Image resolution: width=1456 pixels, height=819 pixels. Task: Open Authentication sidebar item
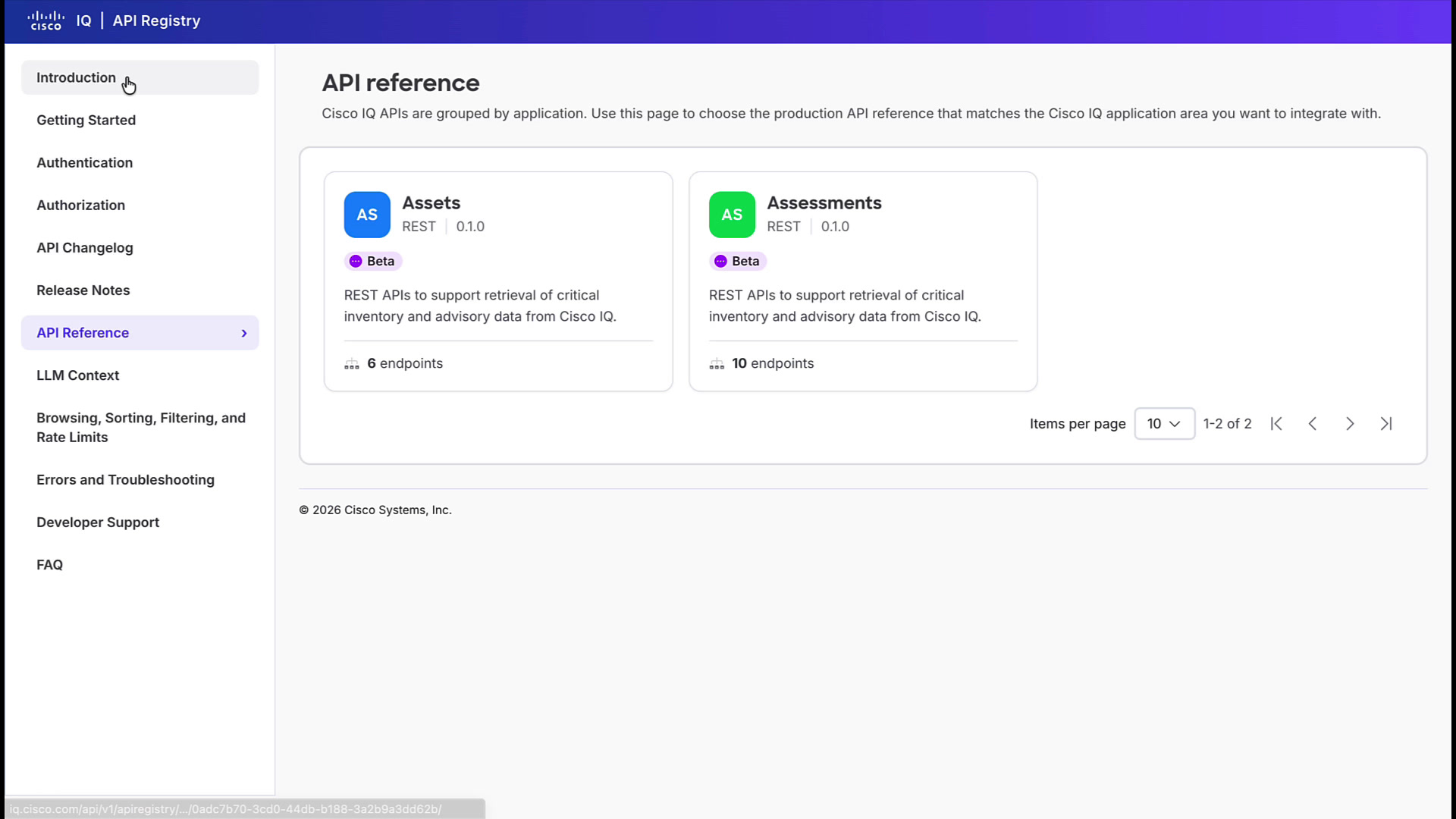point(84,162)
